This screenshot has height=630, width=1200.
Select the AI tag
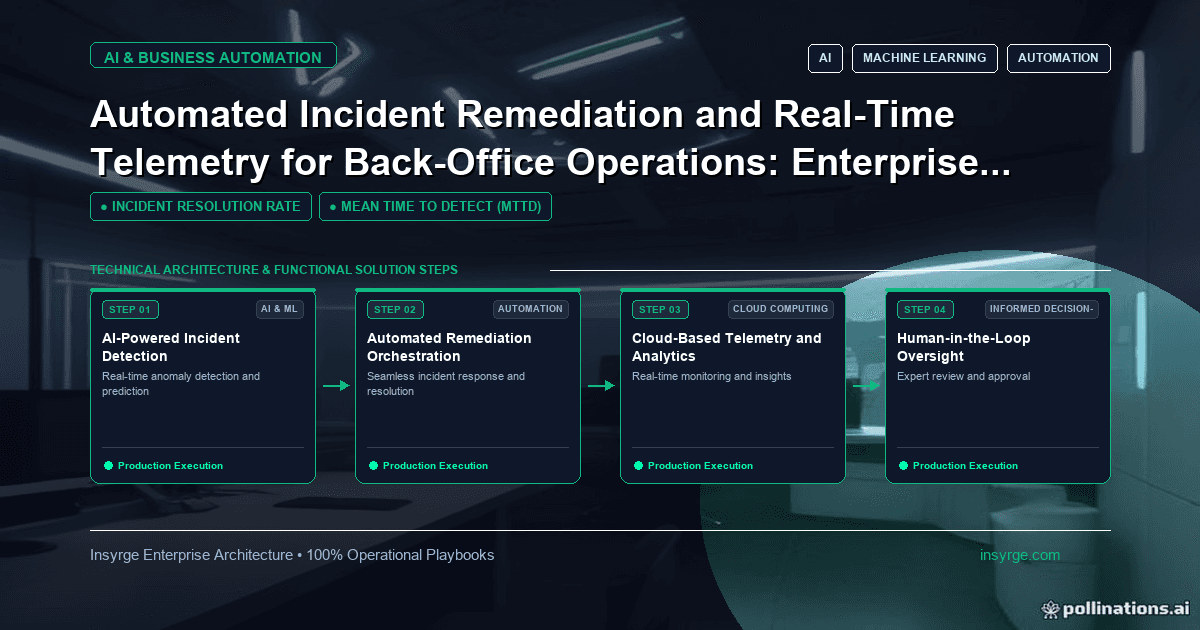click(x=825, y=58)
